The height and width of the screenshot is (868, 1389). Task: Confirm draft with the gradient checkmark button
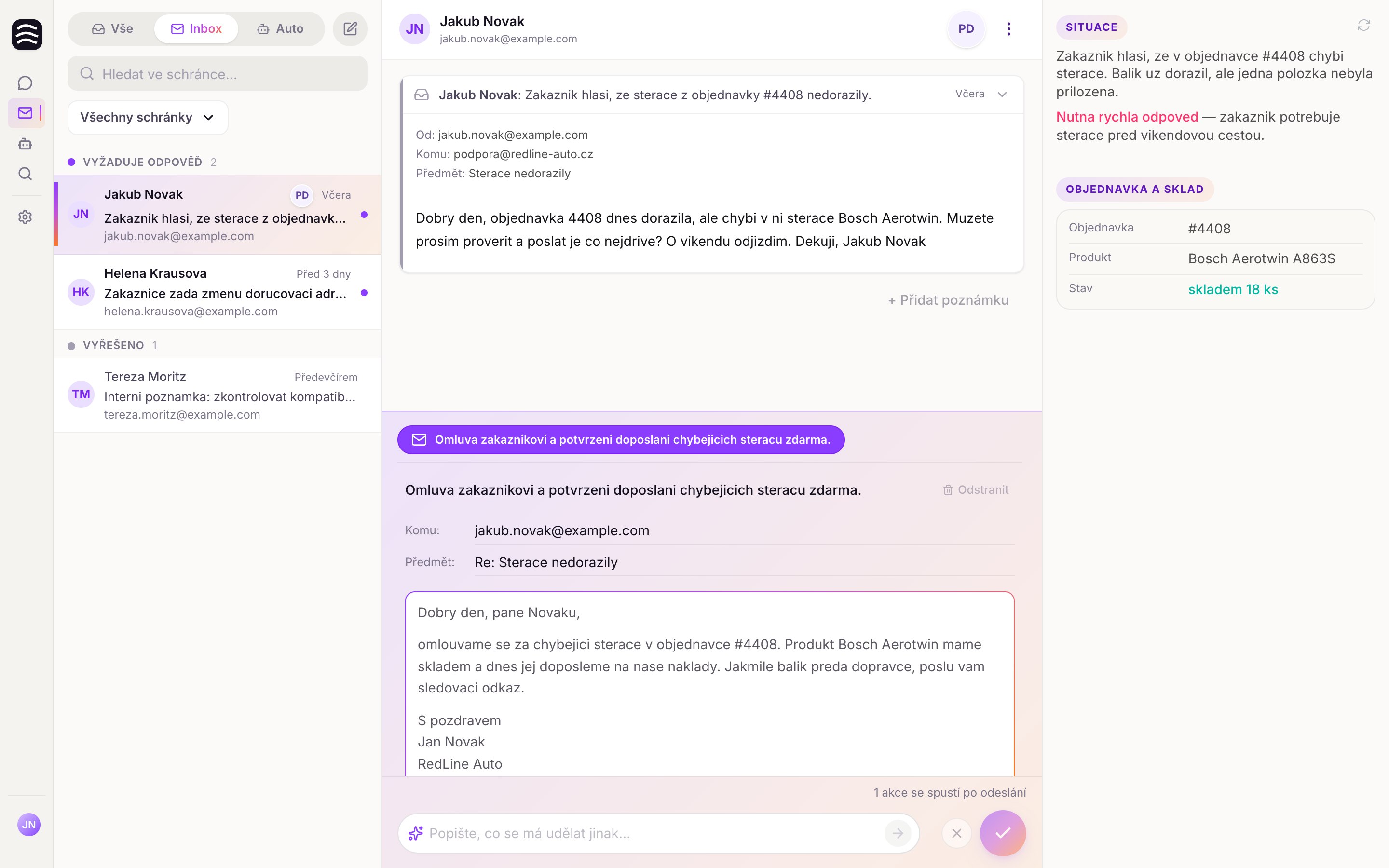(1003, 833)
